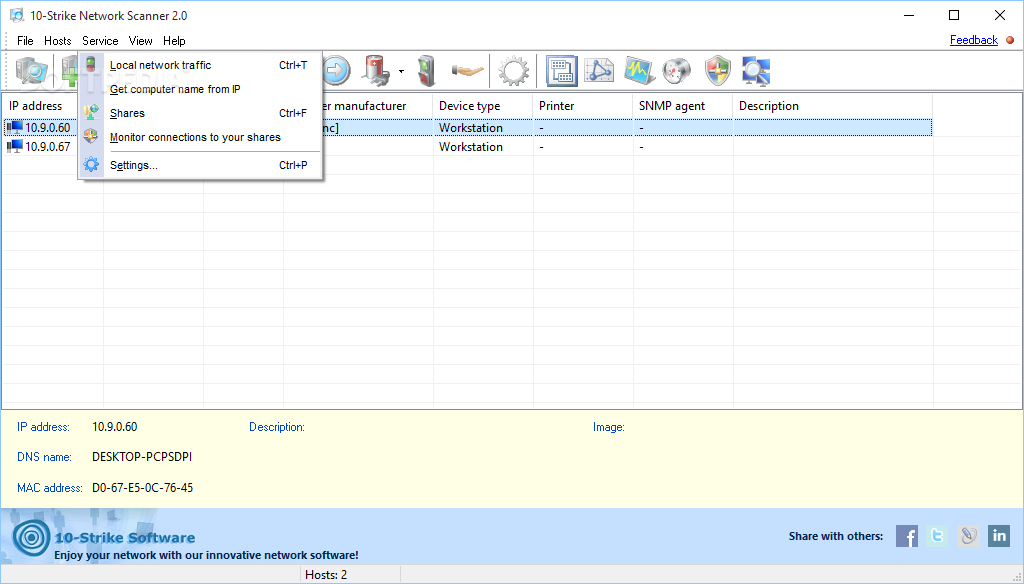Click the traffic light toolbar icon

426,71
